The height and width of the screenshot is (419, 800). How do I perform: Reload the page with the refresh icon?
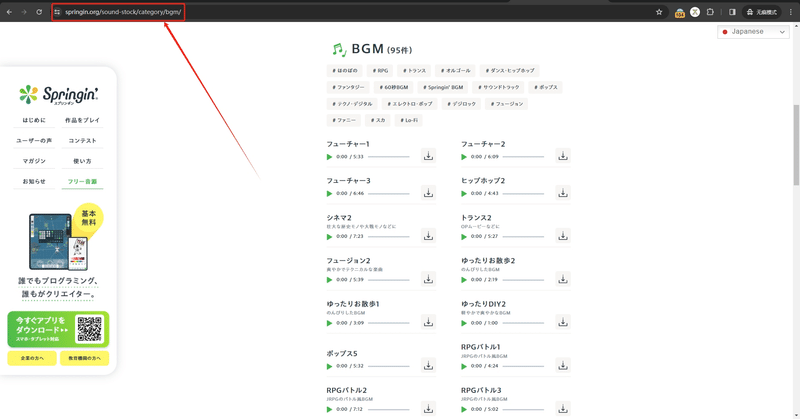(x=39, y=12)
